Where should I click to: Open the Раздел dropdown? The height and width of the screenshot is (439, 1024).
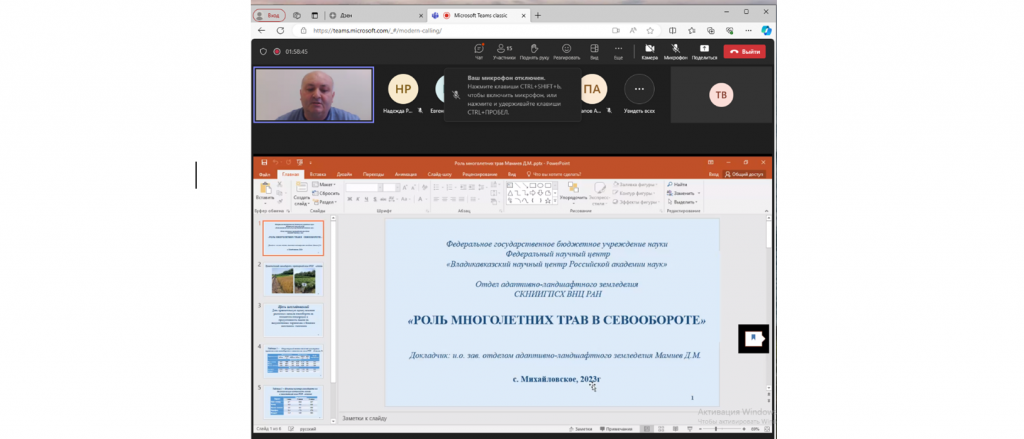pos(325,202)
